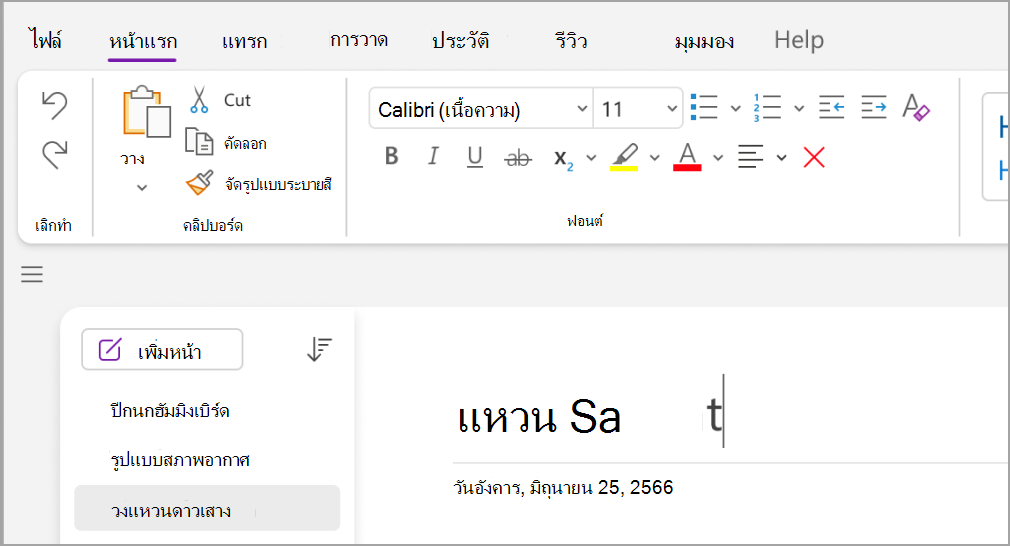Screen dimensions: 1010x546
Task: Select the วงแหวนดาวเสาร์ page
Action: [x=207, y=508]
